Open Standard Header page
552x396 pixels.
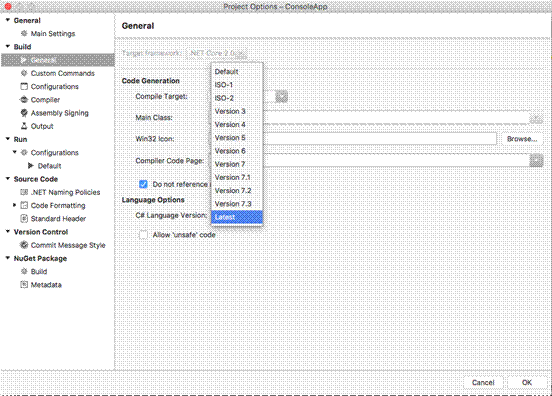(58, 219)
